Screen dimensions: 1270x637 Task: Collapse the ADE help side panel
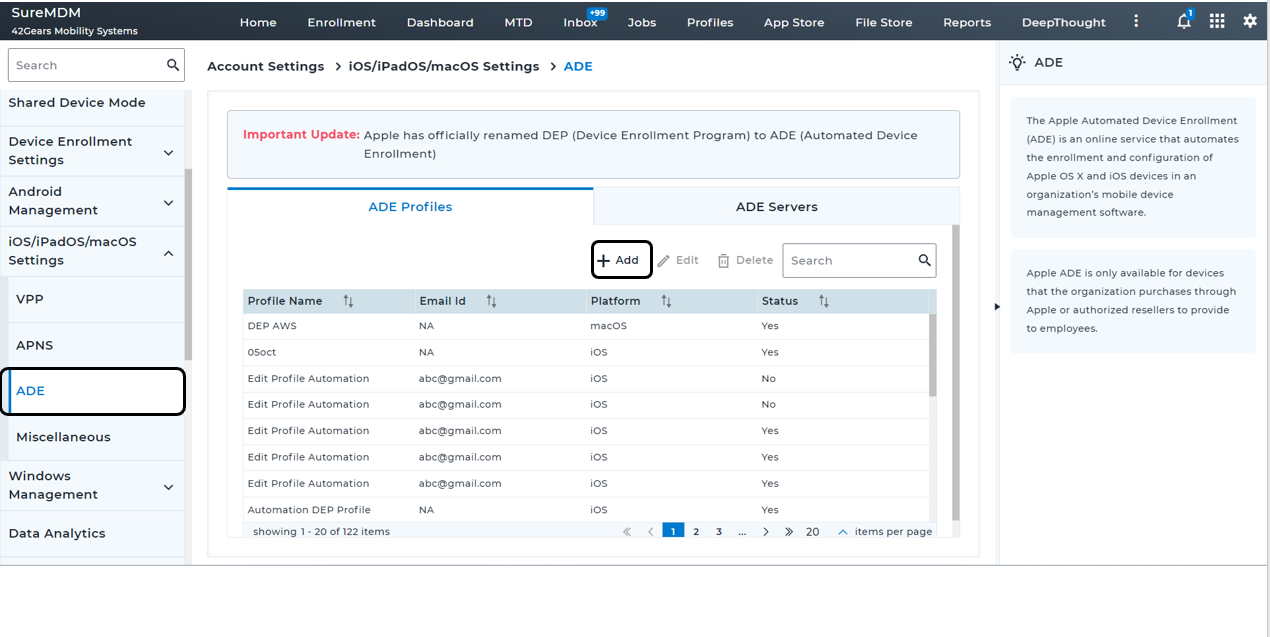pos(997,307)
